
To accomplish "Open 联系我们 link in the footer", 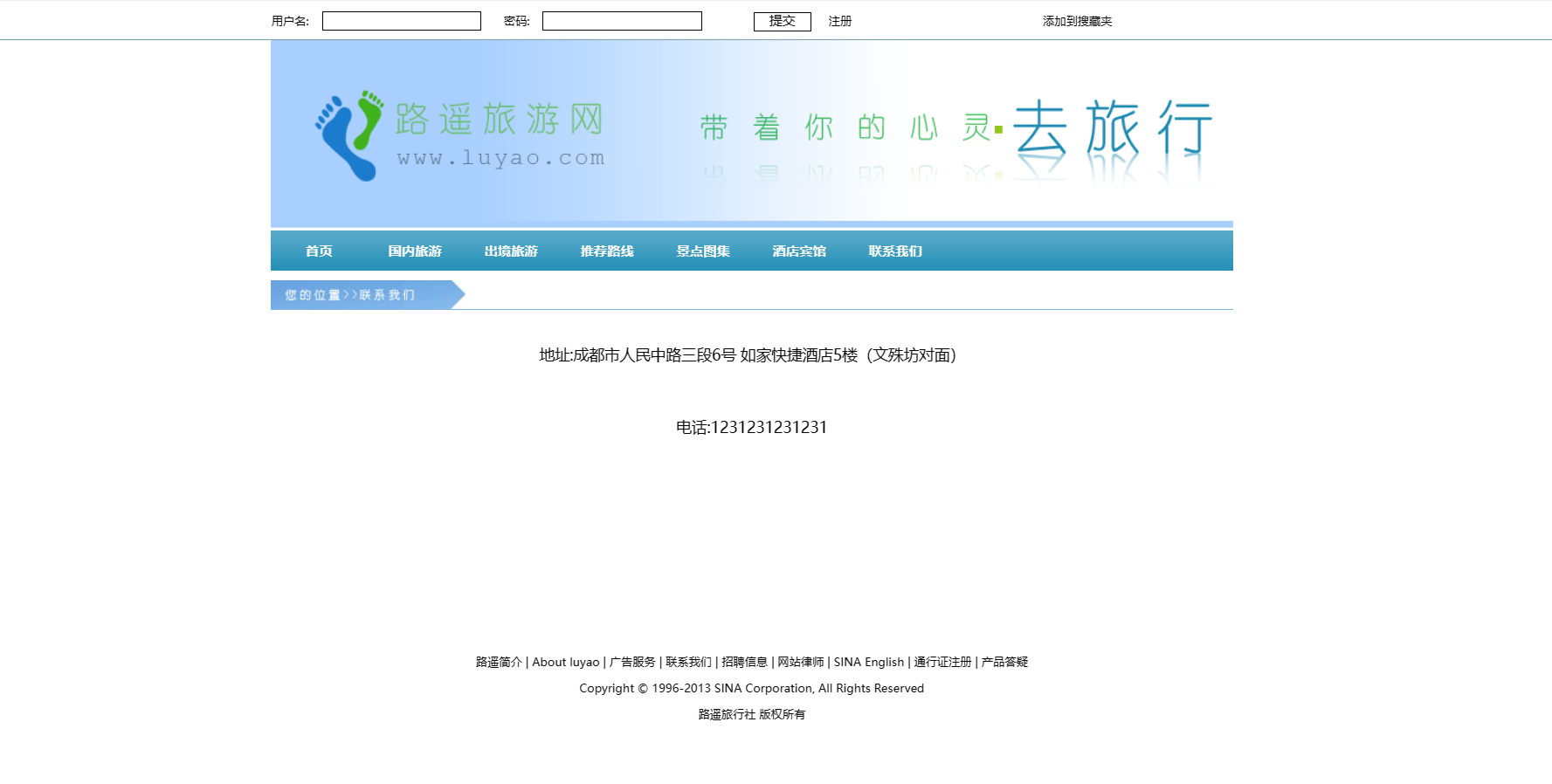I will tap(688, 662).
